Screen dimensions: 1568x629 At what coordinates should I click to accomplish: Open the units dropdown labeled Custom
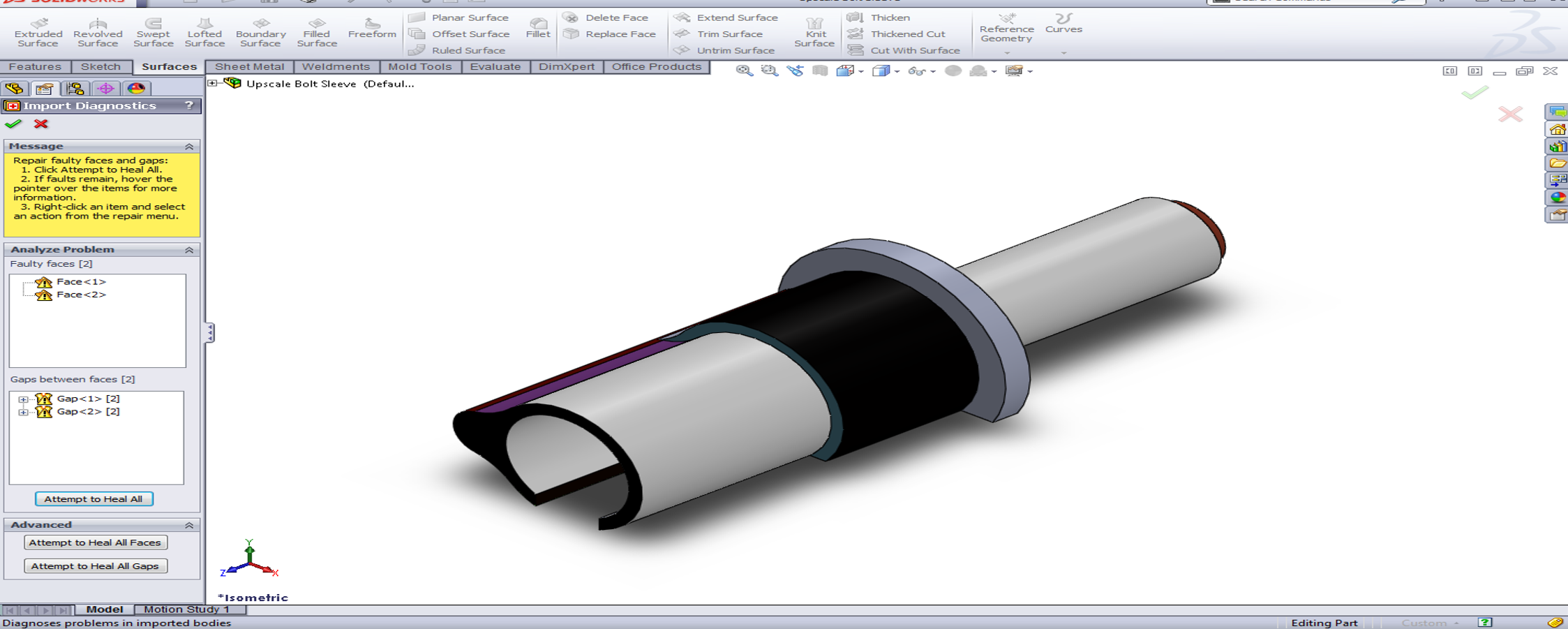tap(1430, 623)
